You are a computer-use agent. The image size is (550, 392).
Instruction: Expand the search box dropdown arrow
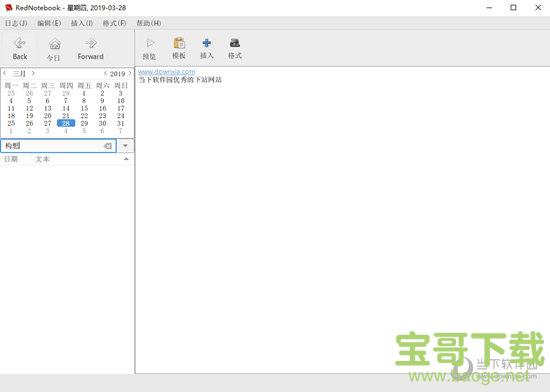click(x=125, y=146)
